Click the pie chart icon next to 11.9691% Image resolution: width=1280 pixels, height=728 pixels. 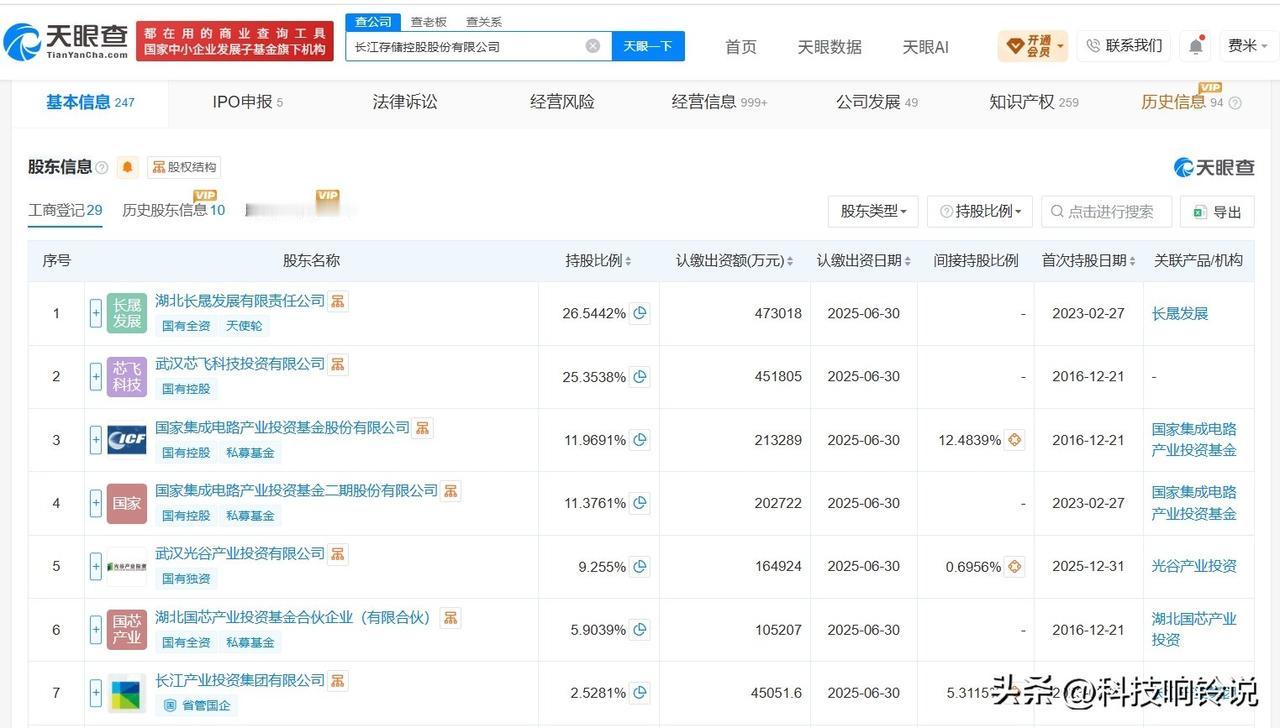(640, 440)
